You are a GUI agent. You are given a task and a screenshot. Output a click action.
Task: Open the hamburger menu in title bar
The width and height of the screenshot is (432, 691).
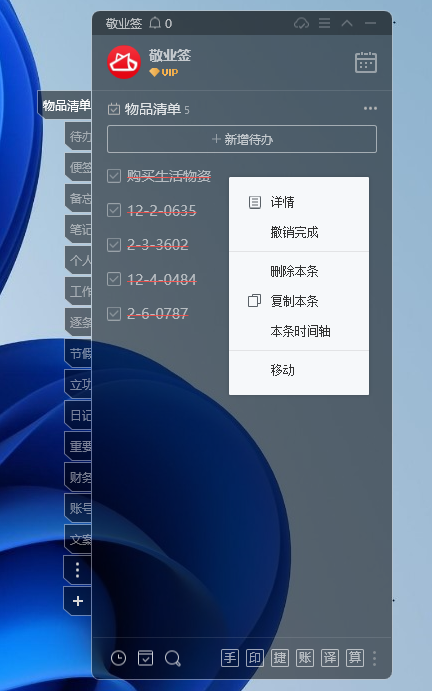point(325,23)
